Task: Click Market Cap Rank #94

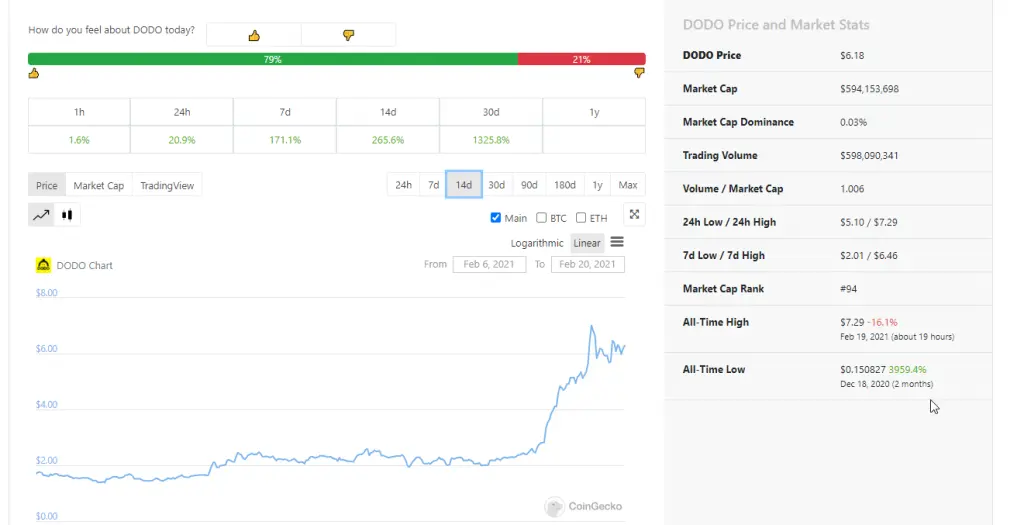Action: 848,289
